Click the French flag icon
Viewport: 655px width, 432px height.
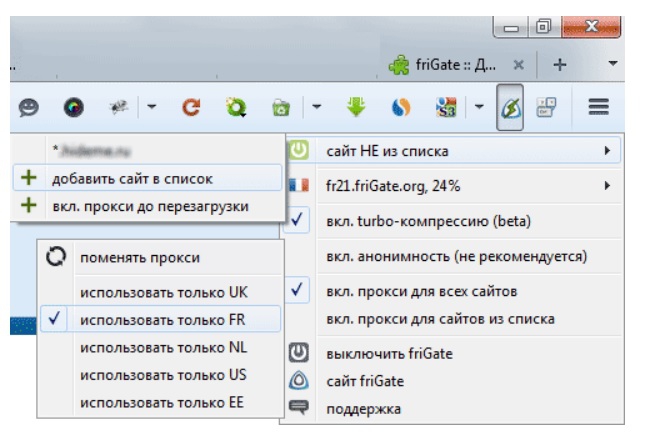coord(299,185)
